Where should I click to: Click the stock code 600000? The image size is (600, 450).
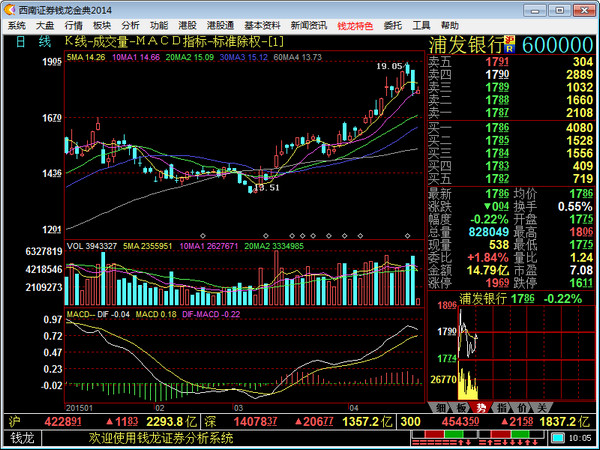coord(557,44)
